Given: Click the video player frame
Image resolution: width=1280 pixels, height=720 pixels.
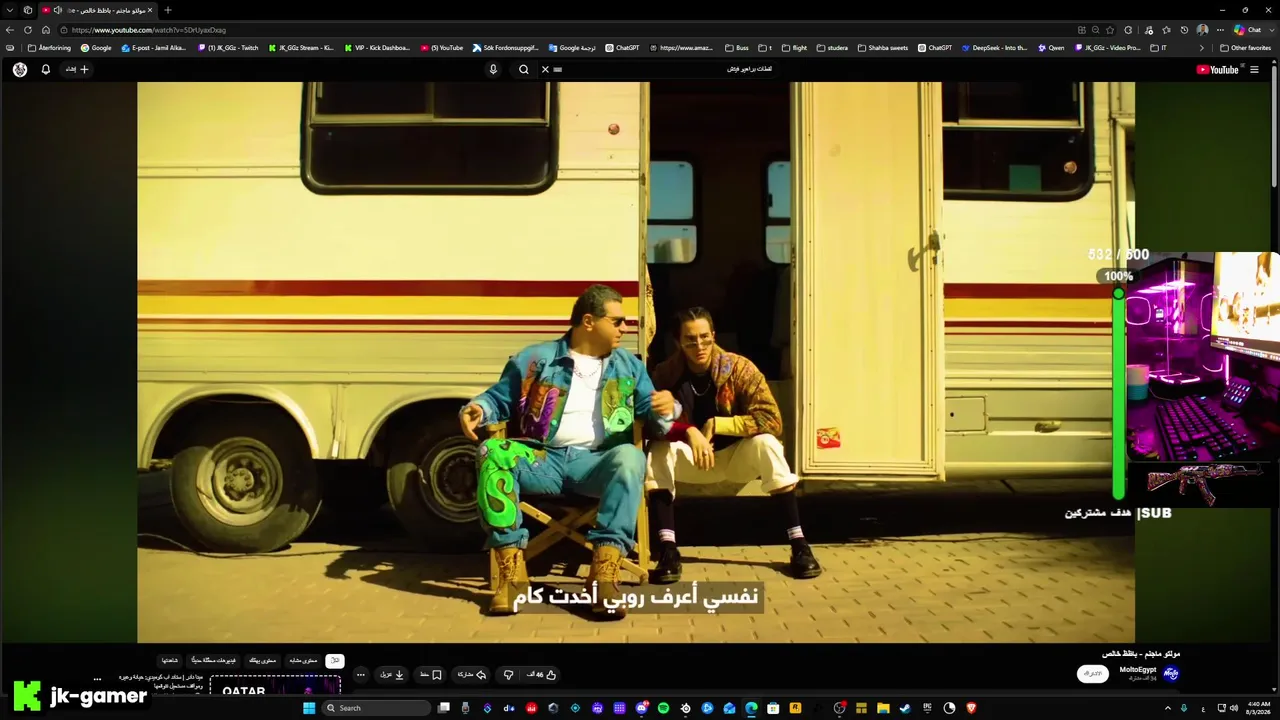Looking at the screenshot, I should coord(636,362).
